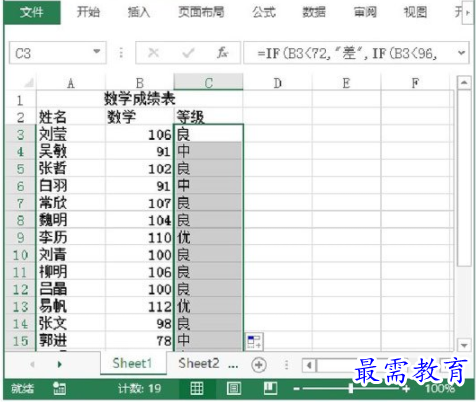Select column E header

pos(346,83)
